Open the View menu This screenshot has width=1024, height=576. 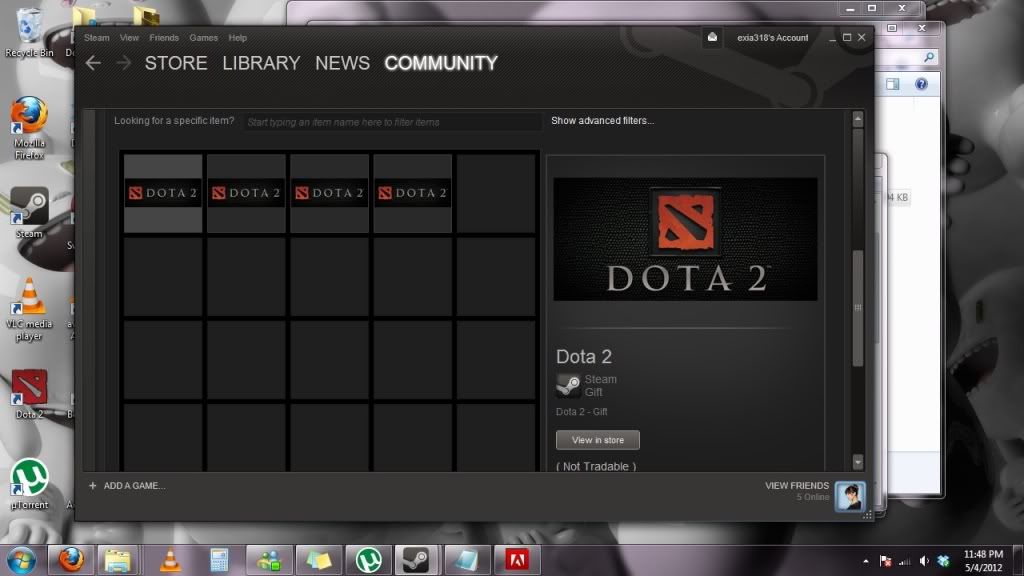click(129, 38)
